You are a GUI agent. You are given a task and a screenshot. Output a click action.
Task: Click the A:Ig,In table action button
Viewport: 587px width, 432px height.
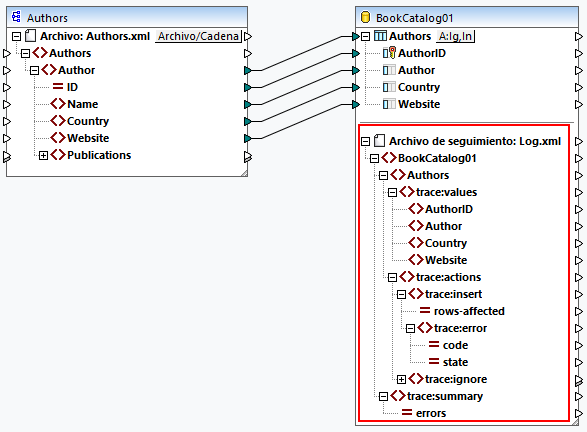tap(456, 36)
